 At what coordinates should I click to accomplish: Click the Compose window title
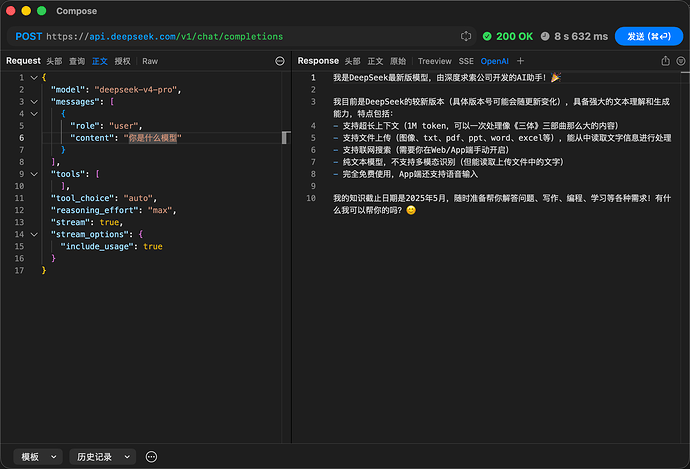(77, 11)
